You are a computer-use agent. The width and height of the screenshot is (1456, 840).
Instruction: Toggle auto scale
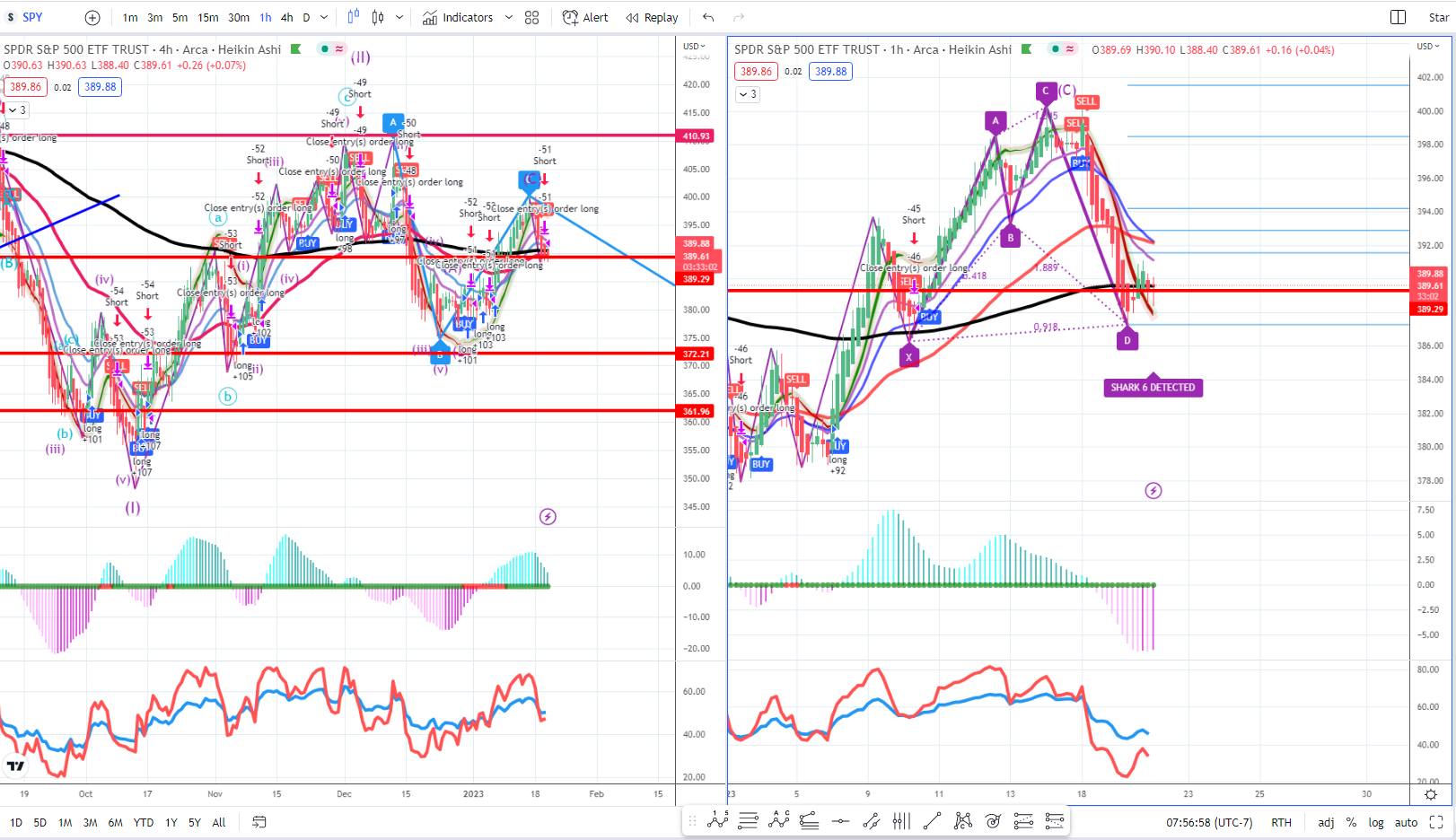[1406, 822]
